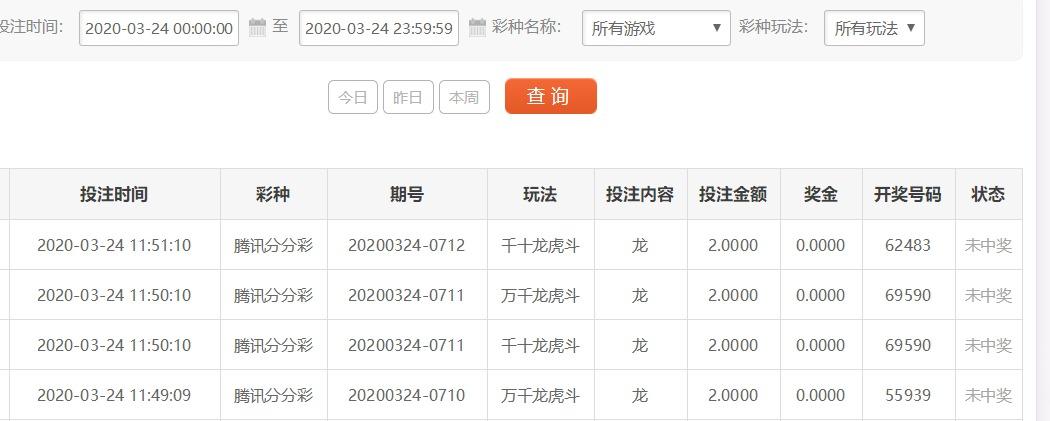Click the end time field 2020-03-24 23:59:59
Viewport: 1050px width, 421px height.
(x=378, y=28)
